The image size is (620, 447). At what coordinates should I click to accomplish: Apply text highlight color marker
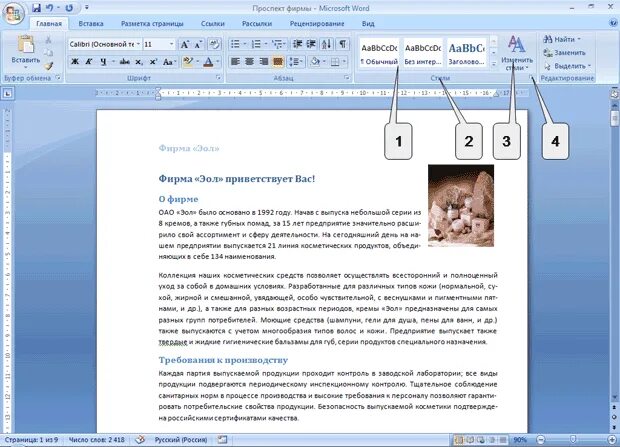coord(188,62)
